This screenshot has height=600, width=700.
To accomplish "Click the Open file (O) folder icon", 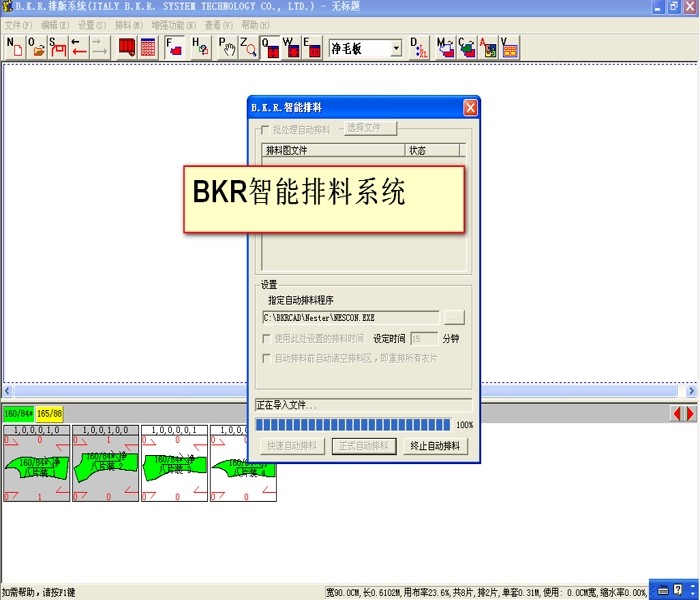I will coord(37,47).
